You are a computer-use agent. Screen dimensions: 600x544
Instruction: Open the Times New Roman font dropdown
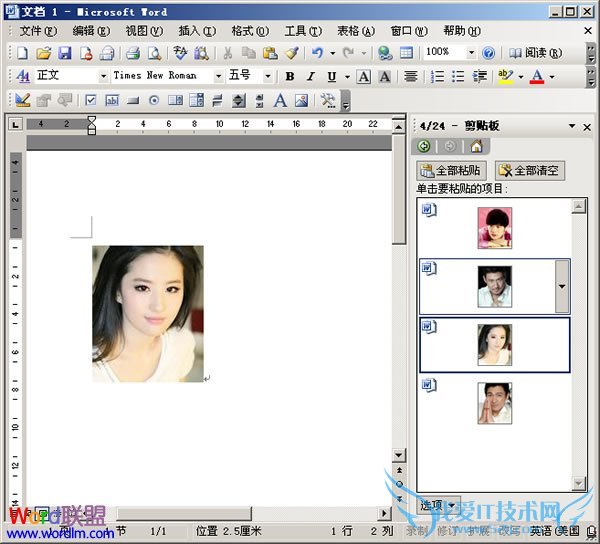pyautogui.click(x=218, y=76)
